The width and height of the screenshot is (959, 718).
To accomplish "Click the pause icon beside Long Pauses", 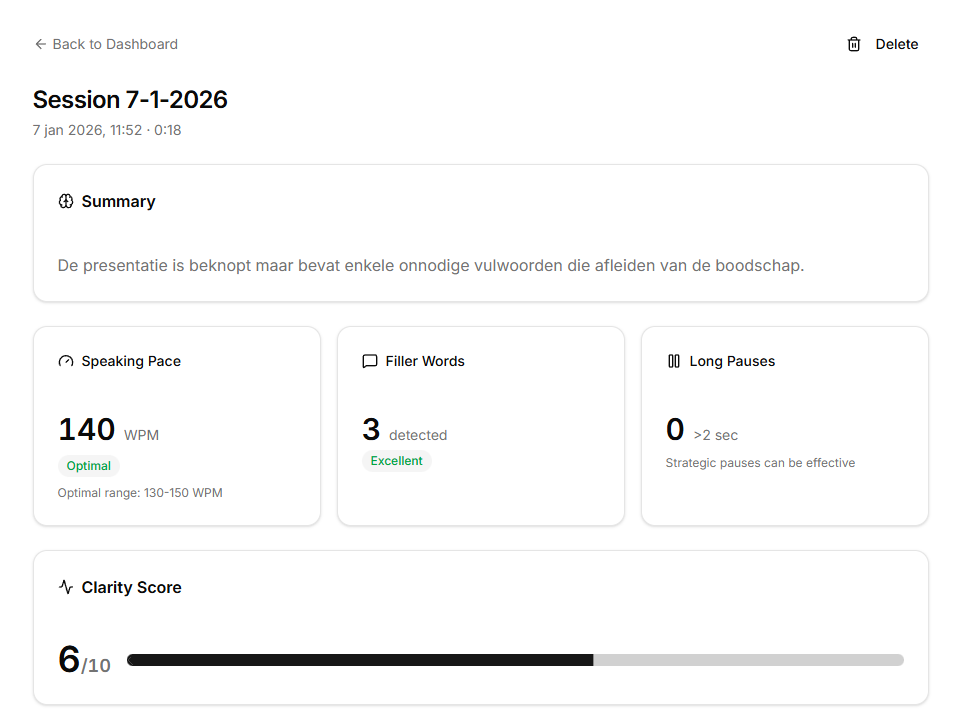I will click(674, 361).
